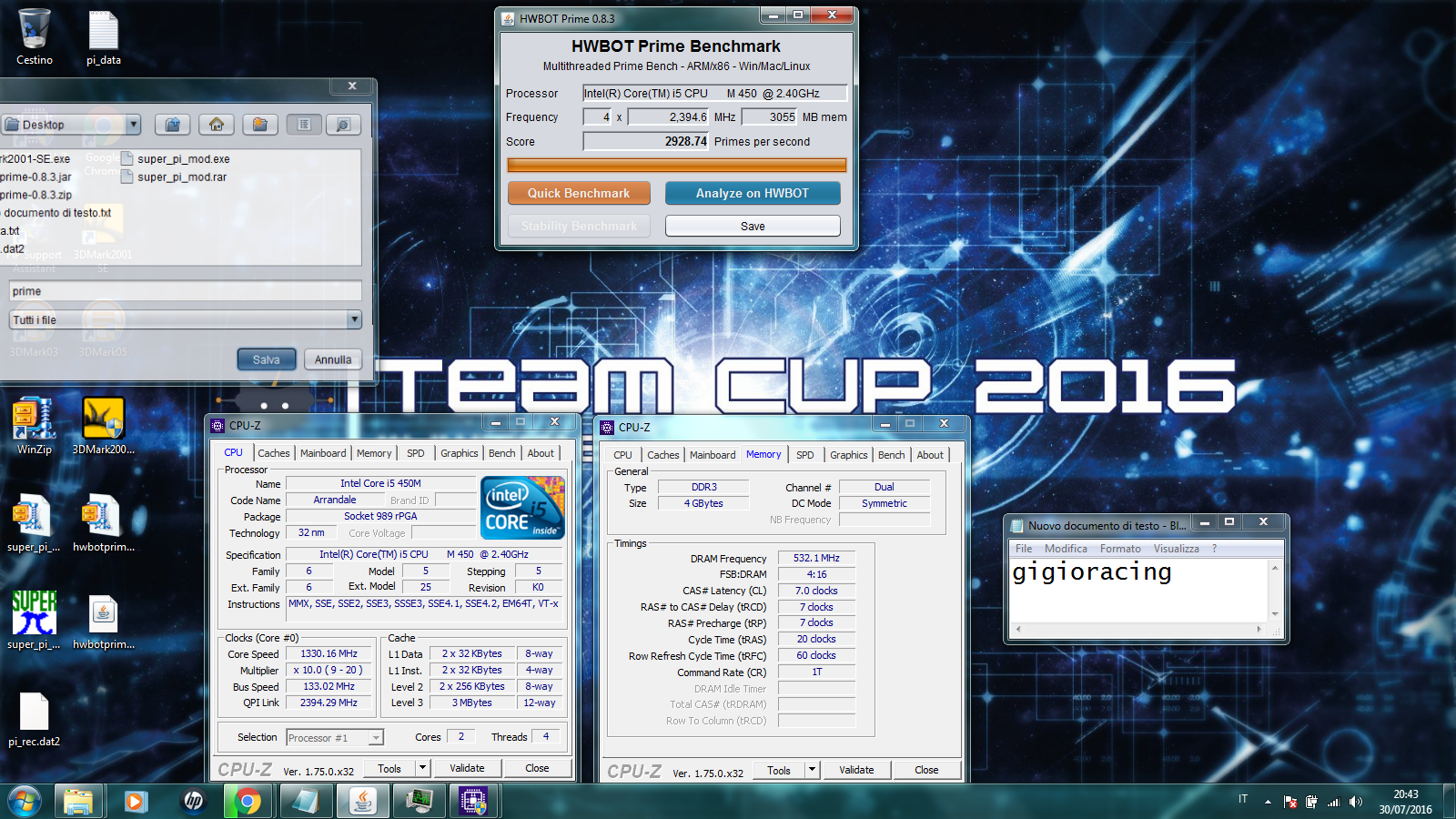The height and width of the screenshot is (819, 1456).
Task: Open Cestino recycle bin icon
Action: coord(35,37)
